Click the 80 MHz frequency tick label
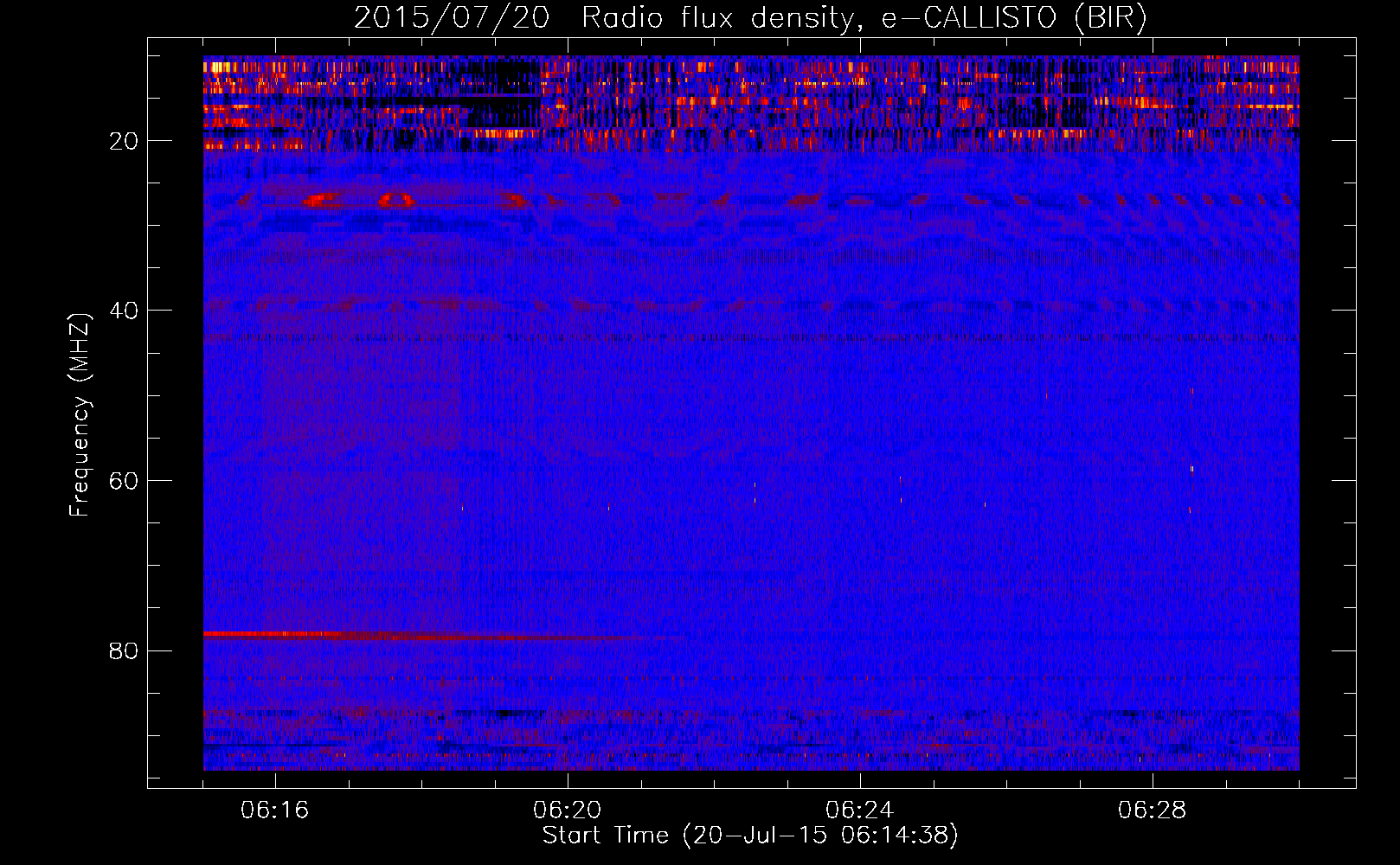Screen dimensions: 1400x865 125,650
